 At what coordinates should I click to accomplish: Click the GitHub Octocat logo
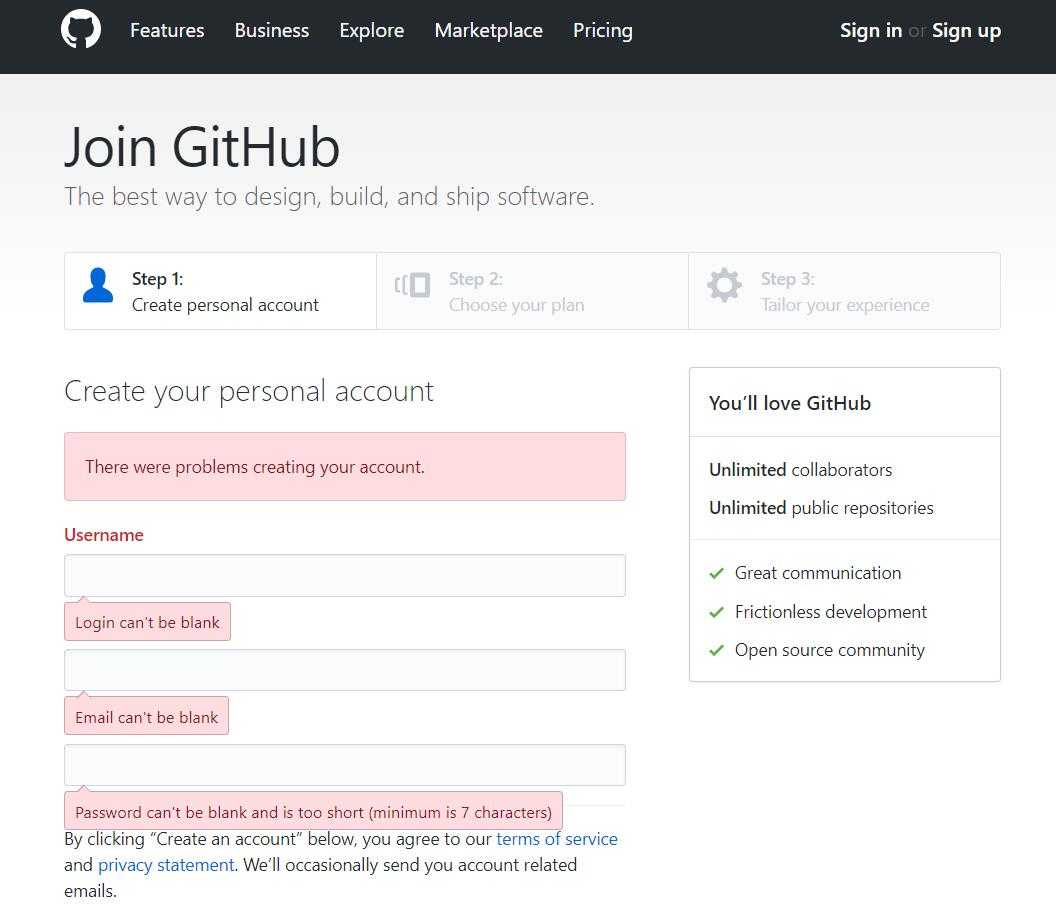point(81,29)
